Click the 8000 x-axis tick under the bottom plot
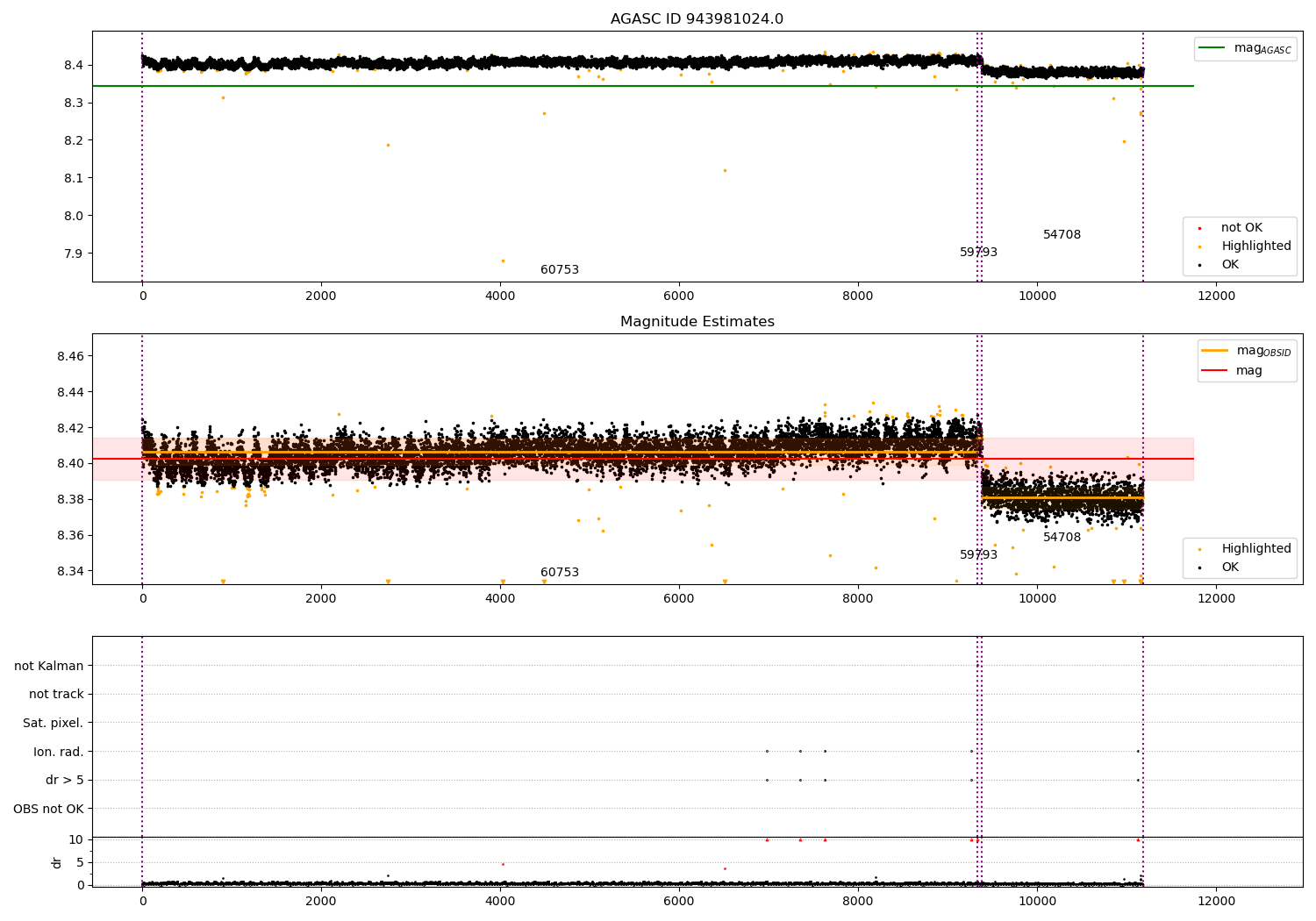 (x=858, y=902)
